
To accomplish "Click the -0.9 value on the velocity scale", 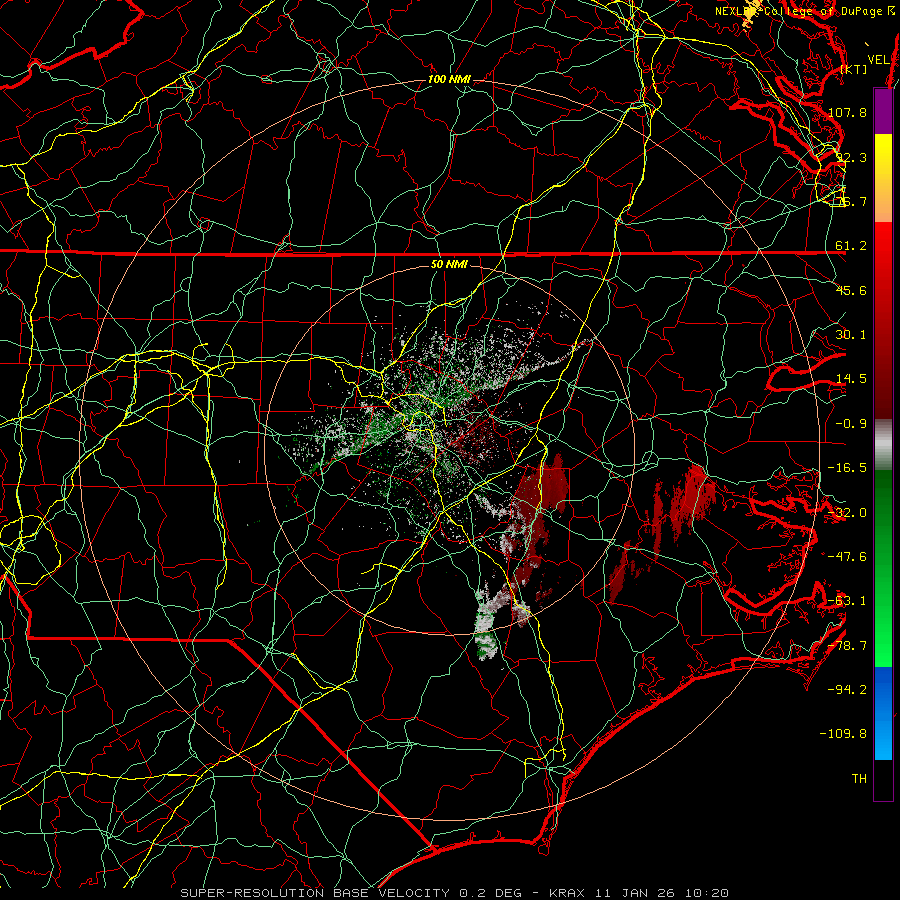I will 851,424.
